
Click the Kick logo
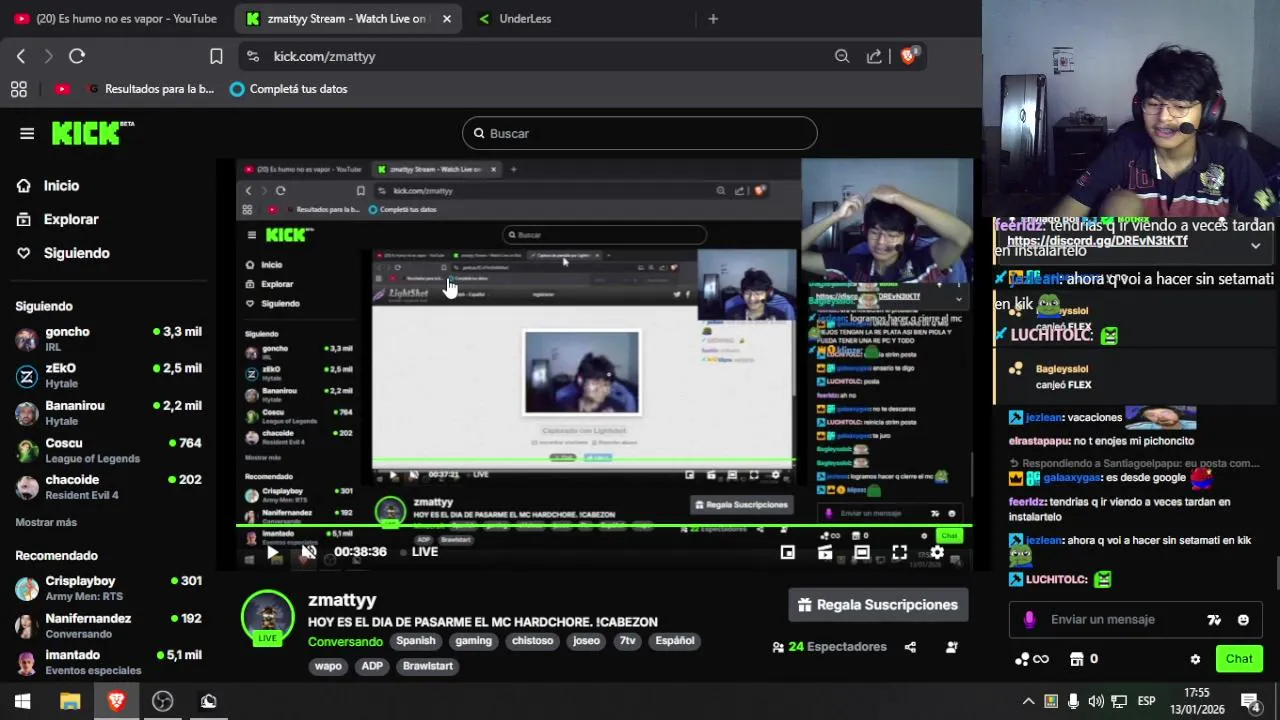pos(92,133)
